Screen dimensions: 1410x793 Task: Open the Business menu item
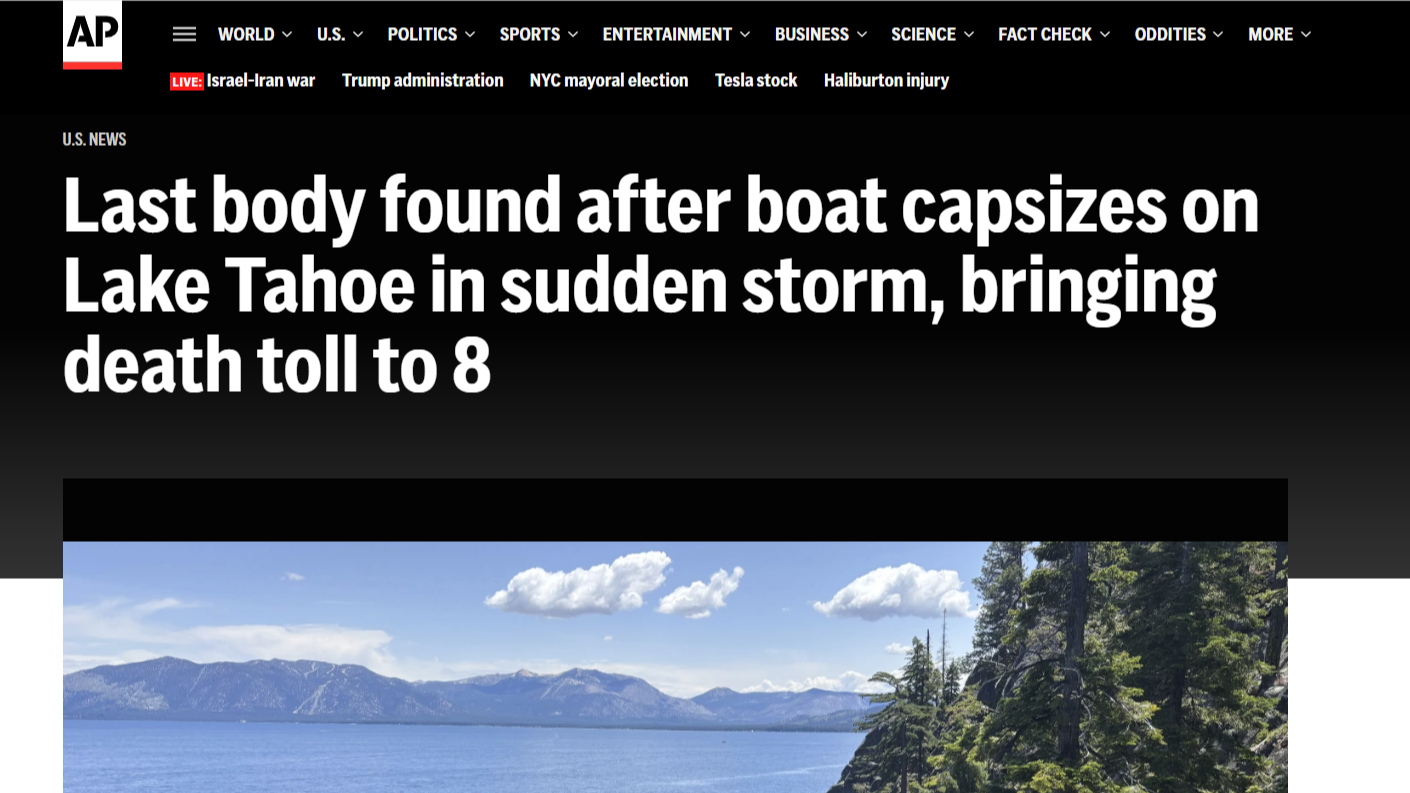point(811,34)
